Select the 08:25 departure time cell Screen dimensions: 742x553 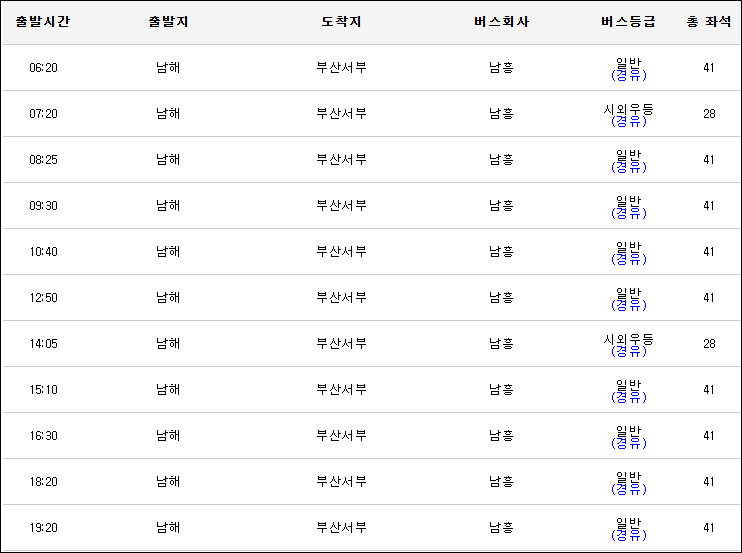click(44, 159)
